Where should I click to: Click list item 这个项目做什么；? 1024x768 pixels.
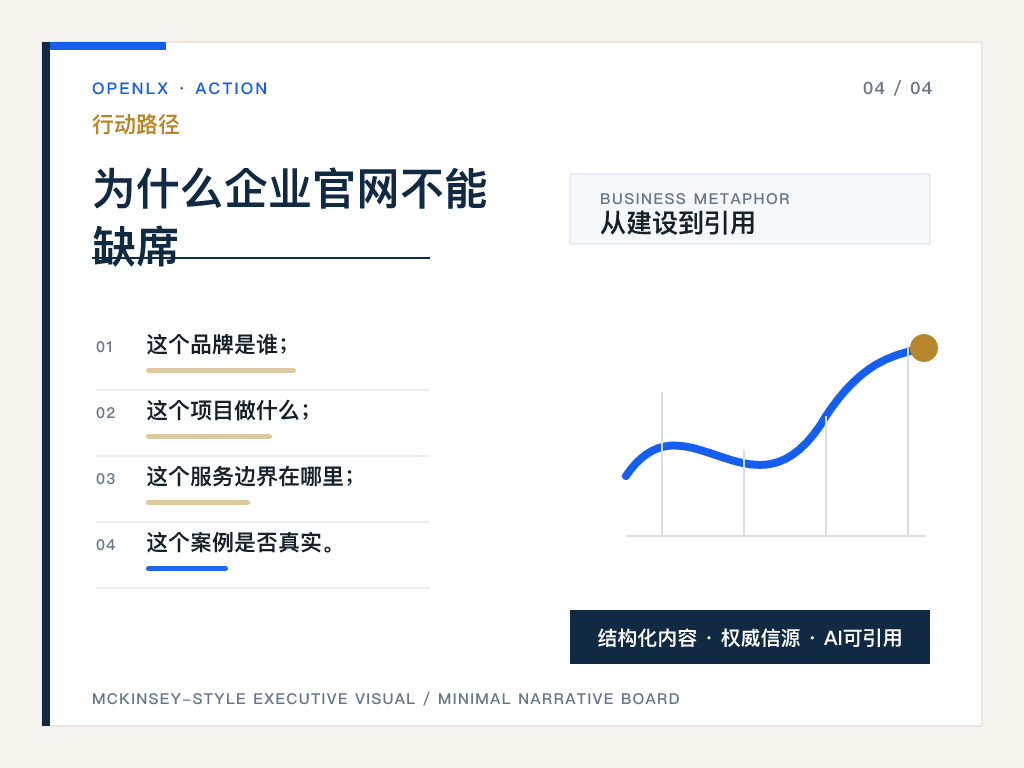(x=229, y=411)
